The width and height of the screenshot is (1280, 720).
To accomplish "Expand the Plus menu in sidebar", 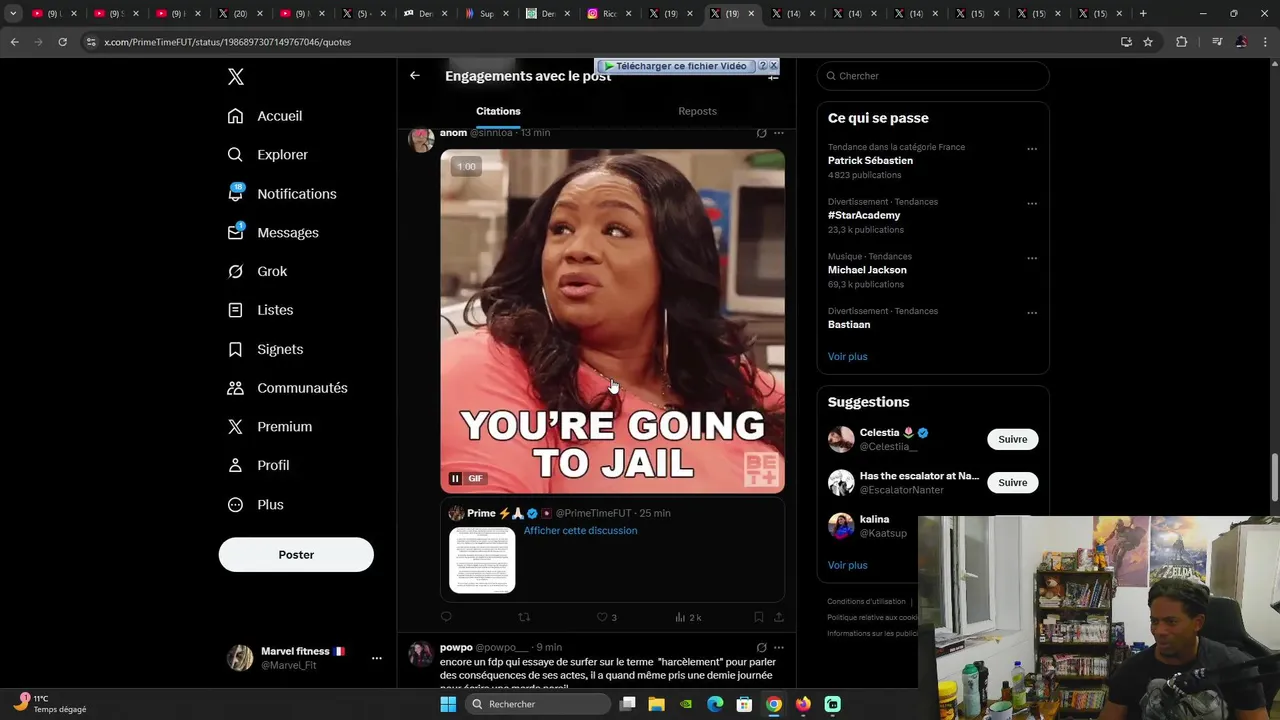I will (x=255, y=505).
